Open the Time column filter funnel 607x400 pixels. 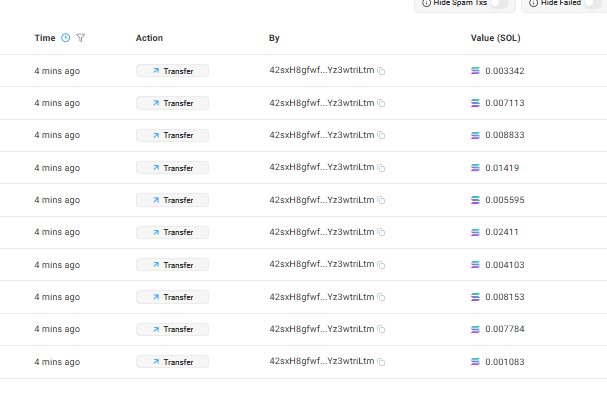point(81,38)
